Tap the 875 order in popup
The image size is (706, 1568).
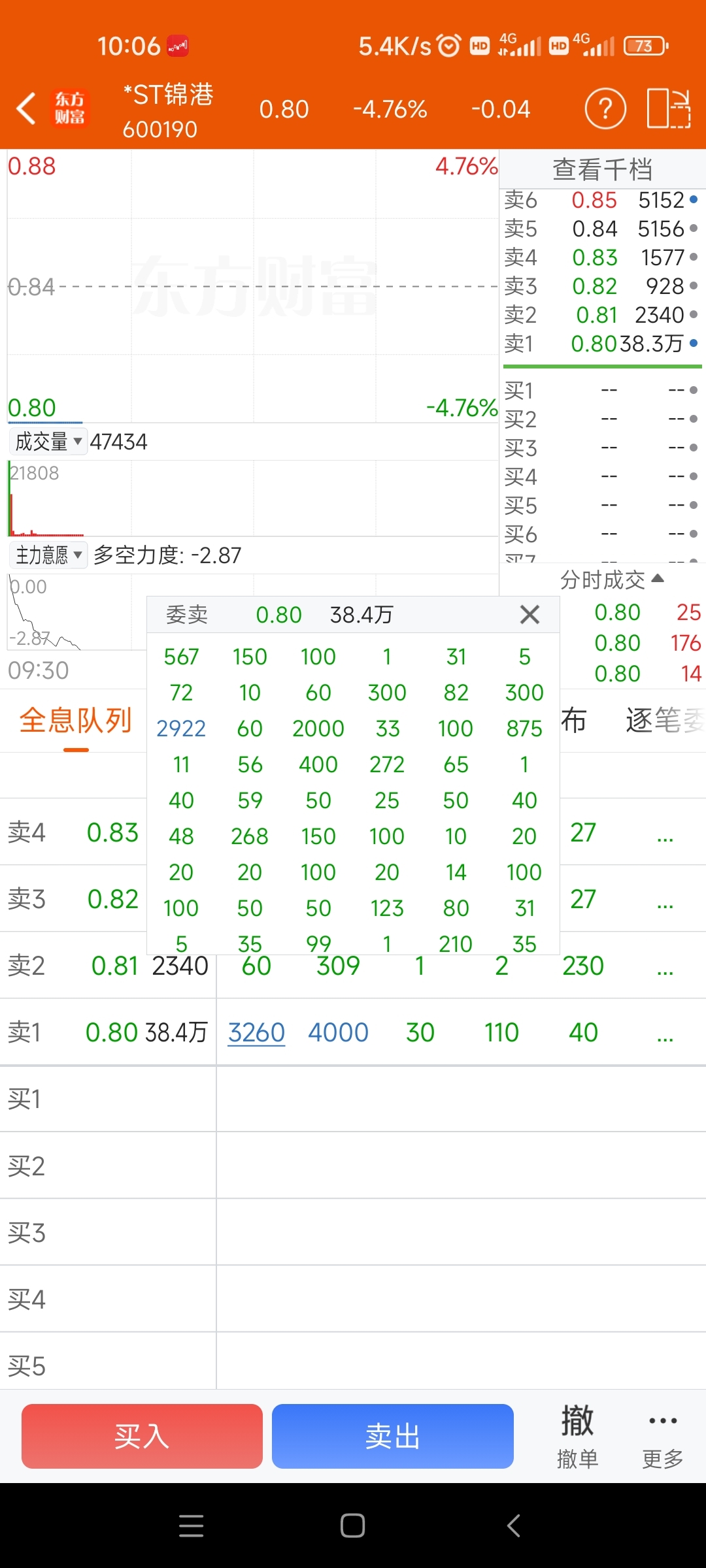click(x=524, y=728)
